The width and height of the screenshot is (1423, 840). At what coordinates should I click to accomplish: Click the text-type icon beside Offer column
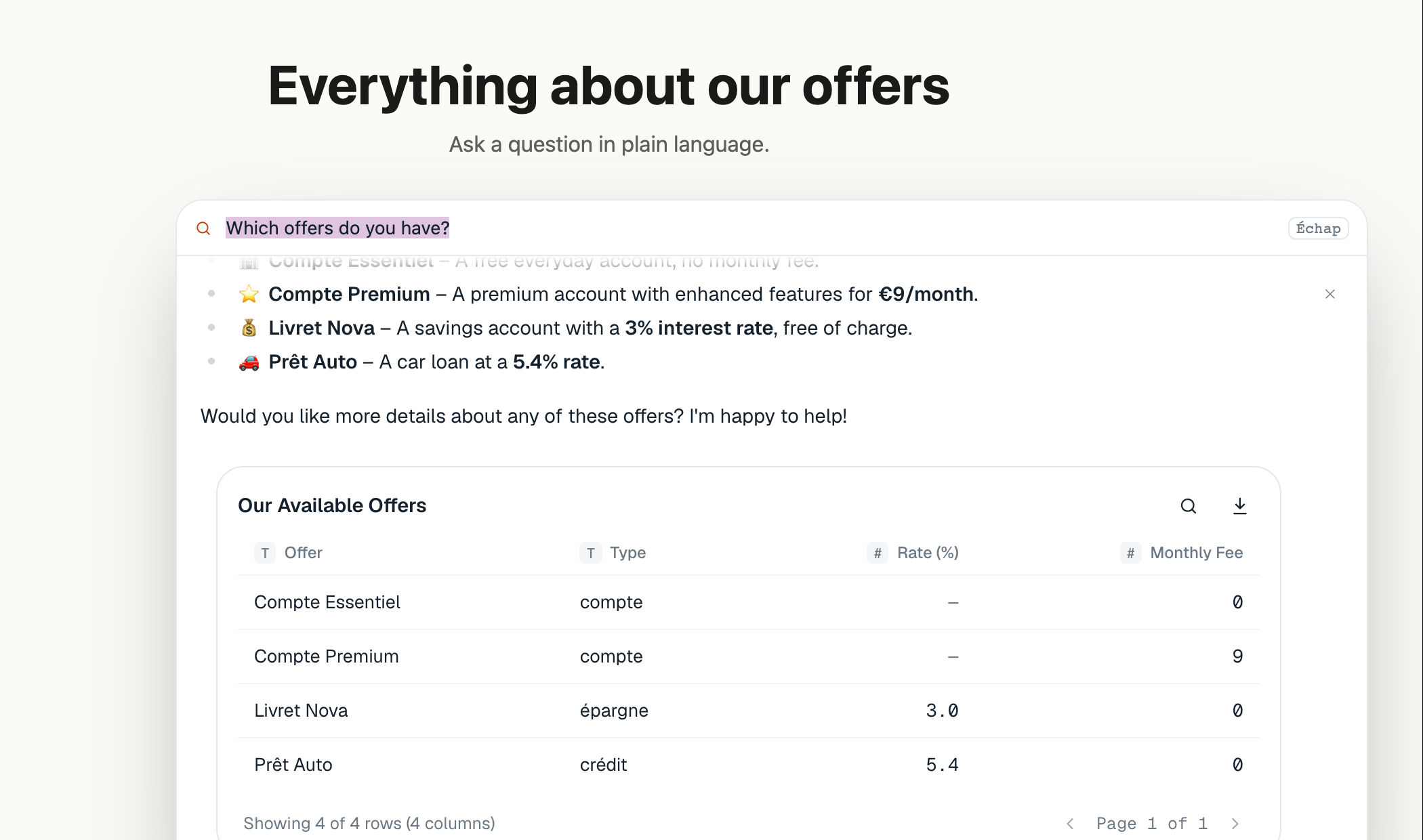coord(265,553)
